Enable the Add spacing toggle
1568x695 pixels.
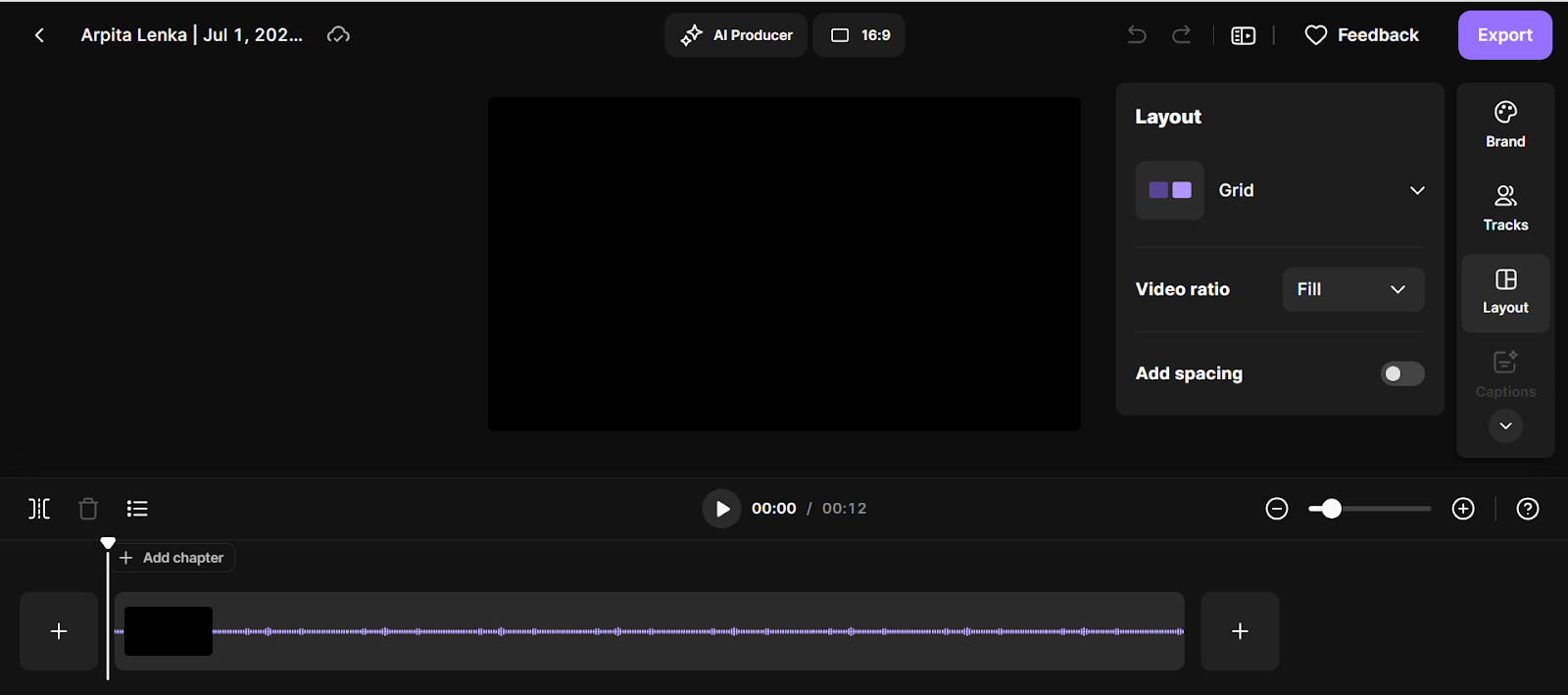(1402, 373)
